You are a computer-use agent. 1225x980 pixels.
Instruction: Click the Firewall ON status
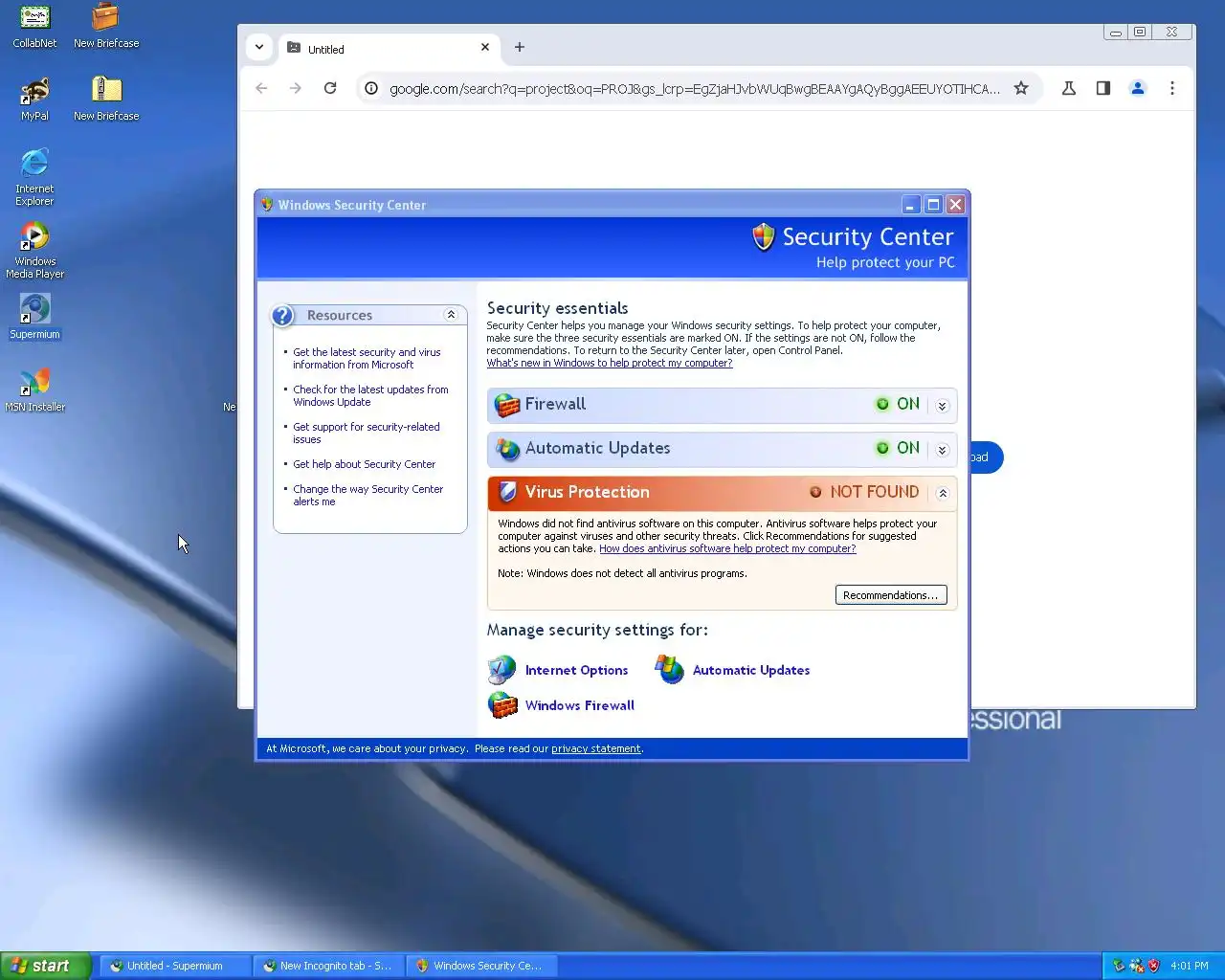(x=898, y=404)
